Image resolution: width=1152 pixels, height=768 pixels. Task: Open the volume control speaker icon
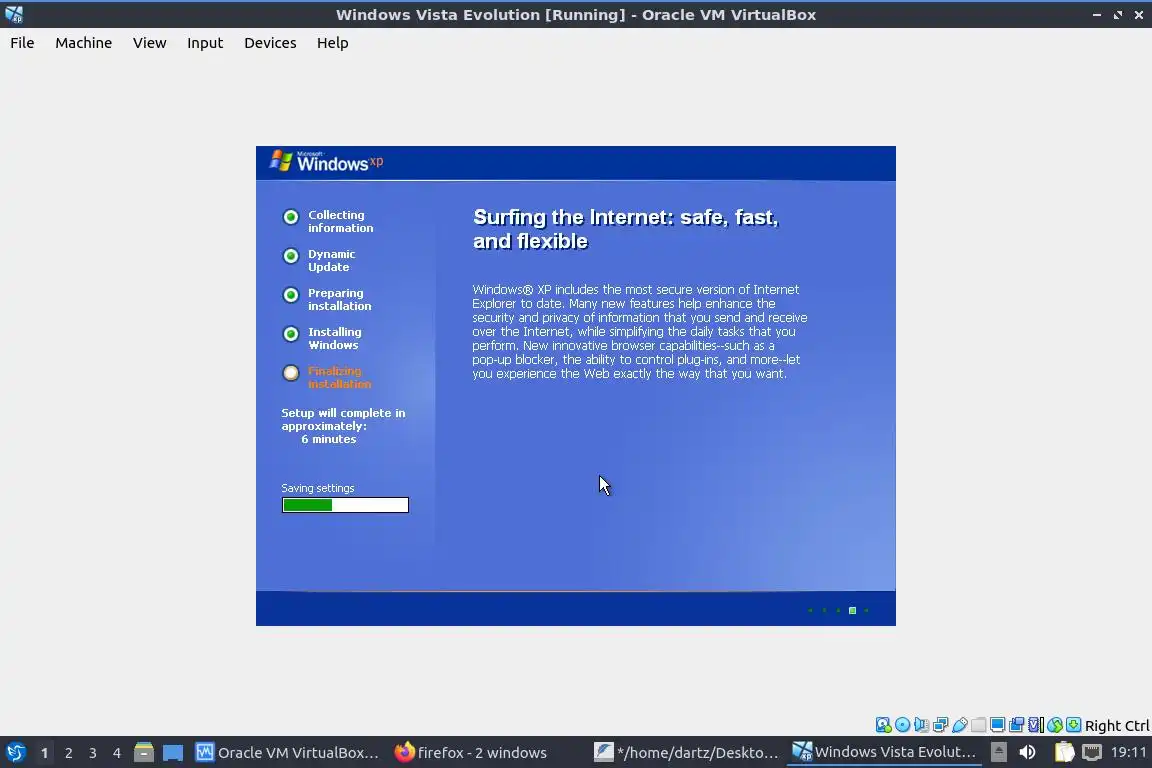coord(1028,753)
